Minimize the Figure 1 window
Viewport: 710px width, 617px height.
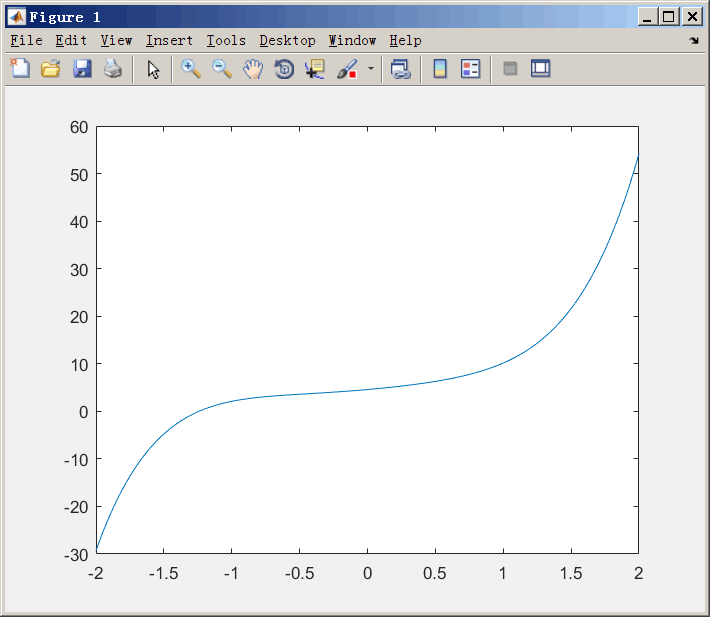tap(648, 17)
